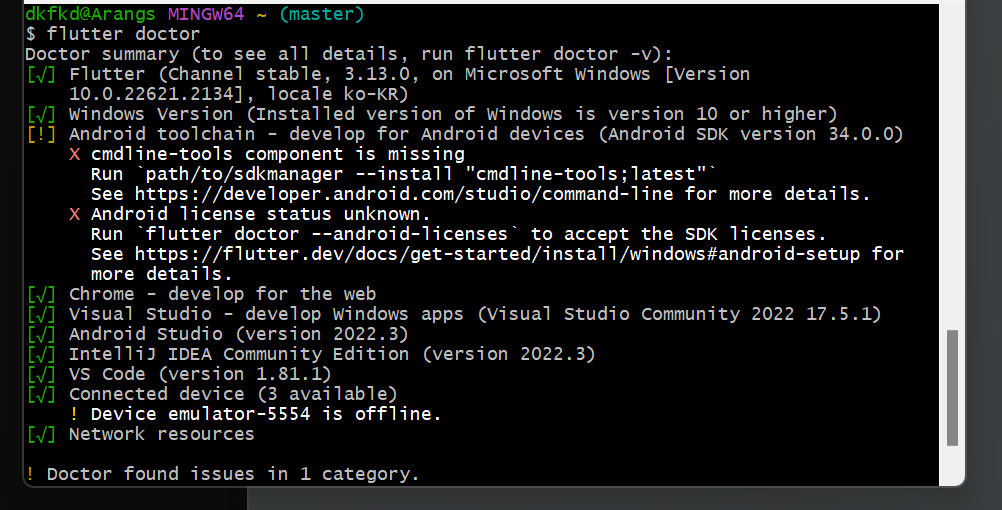Click 'more details.' continuation line
This screenshot has width=1002, height=510.
(161, 274)
